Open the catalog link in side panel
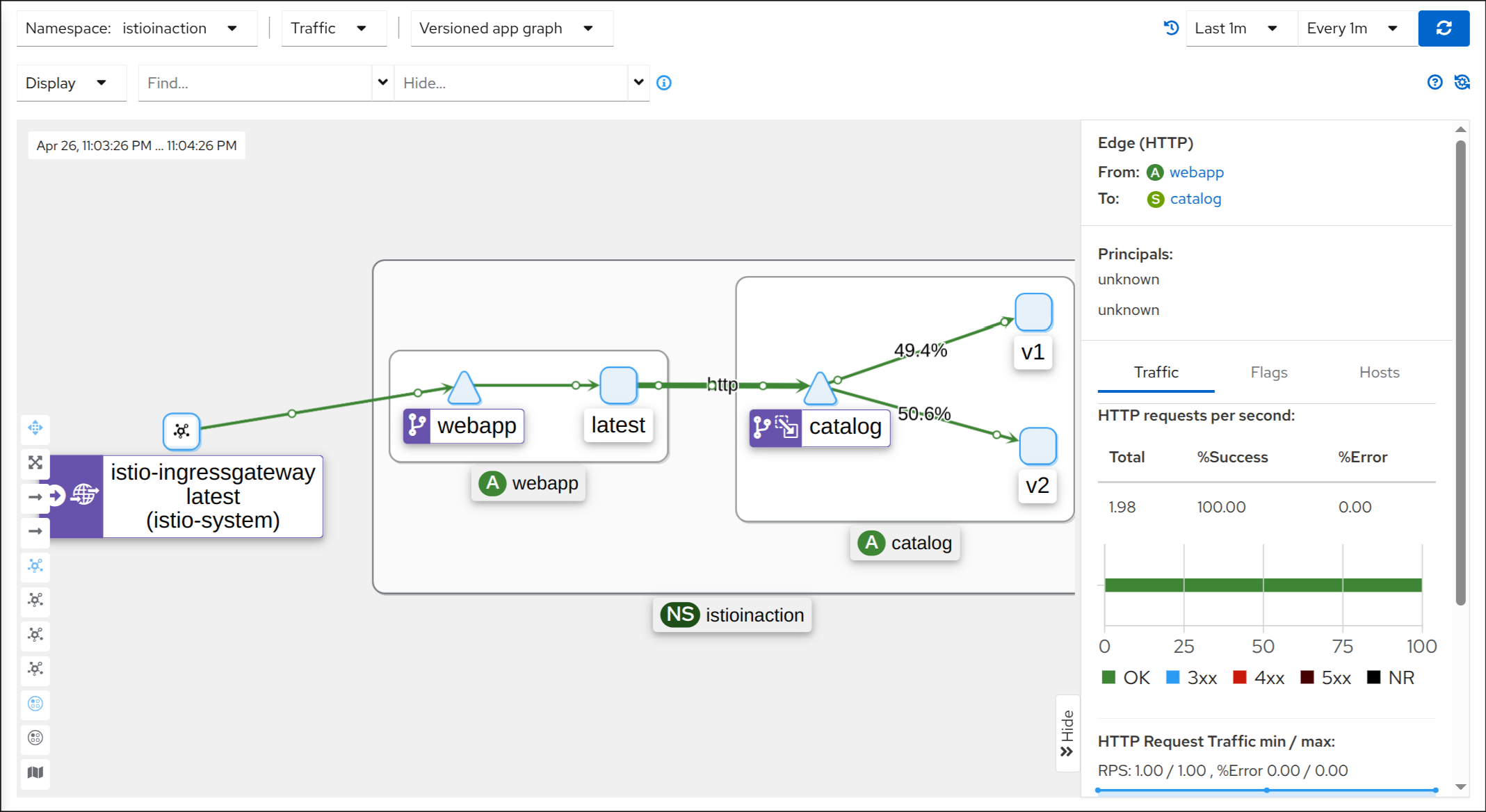Image resolution: width=1486 pixels, height=812 pixels. 1195,199
